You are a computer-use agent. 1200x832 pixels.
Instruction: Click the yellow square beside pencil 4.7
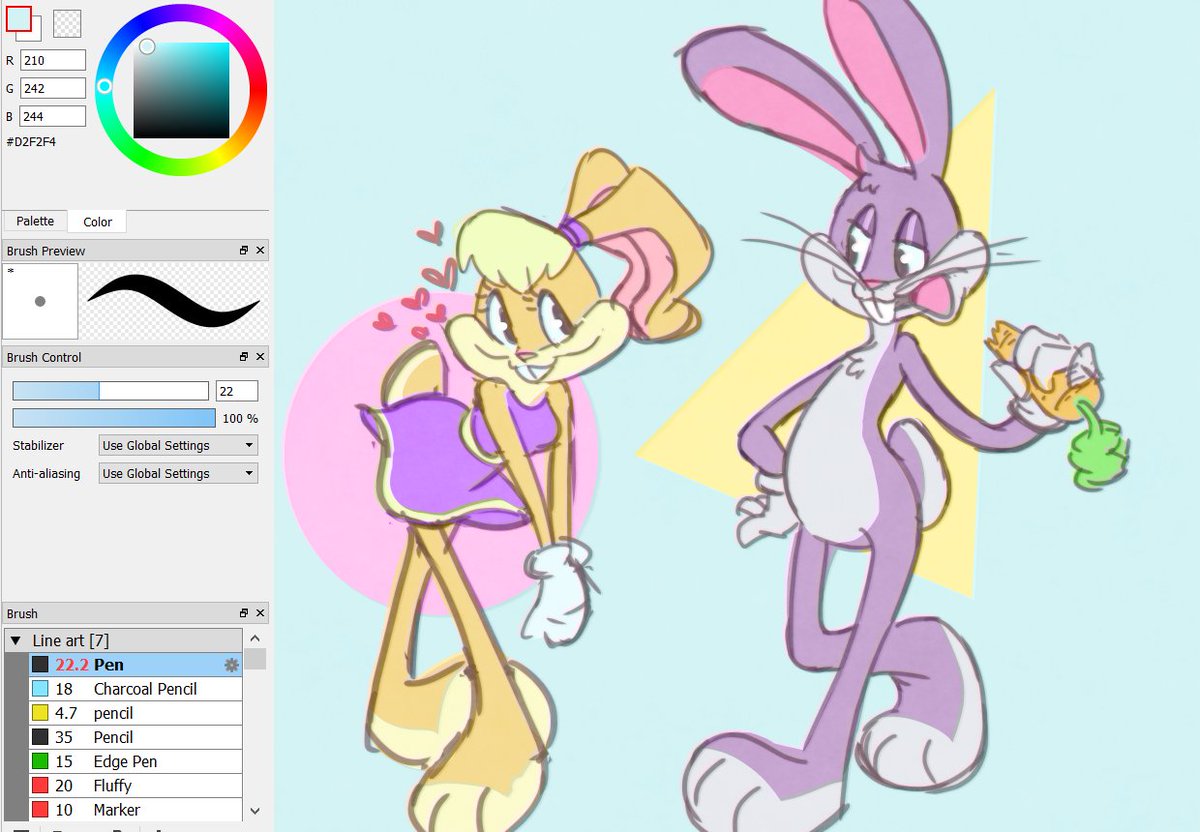40,713
